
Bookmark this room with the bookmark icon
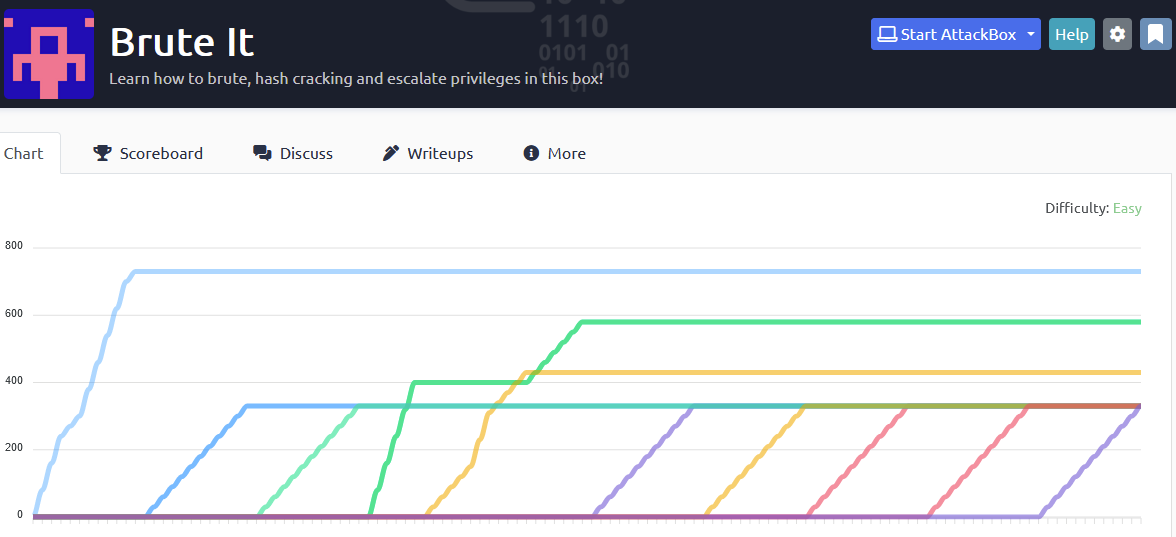point(1156,34)
